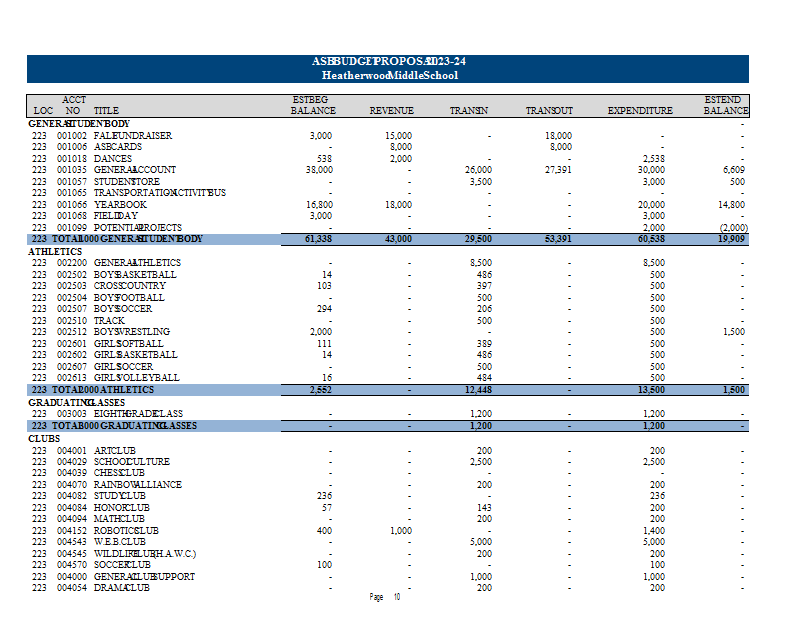Click the TRANS IN column header
The height and width of the screenshot is (619, 800).
[x=468, y=111]
